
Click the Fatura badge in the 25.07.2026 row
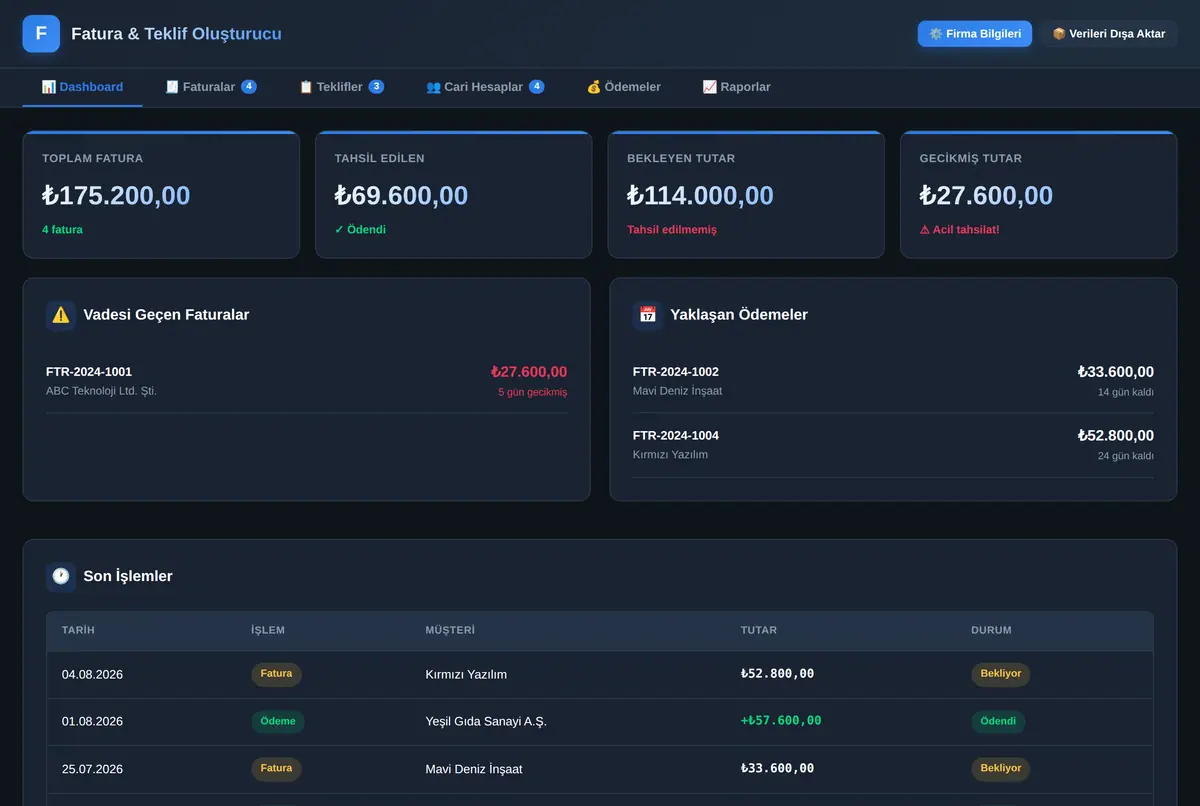click(x=276, y=769)
